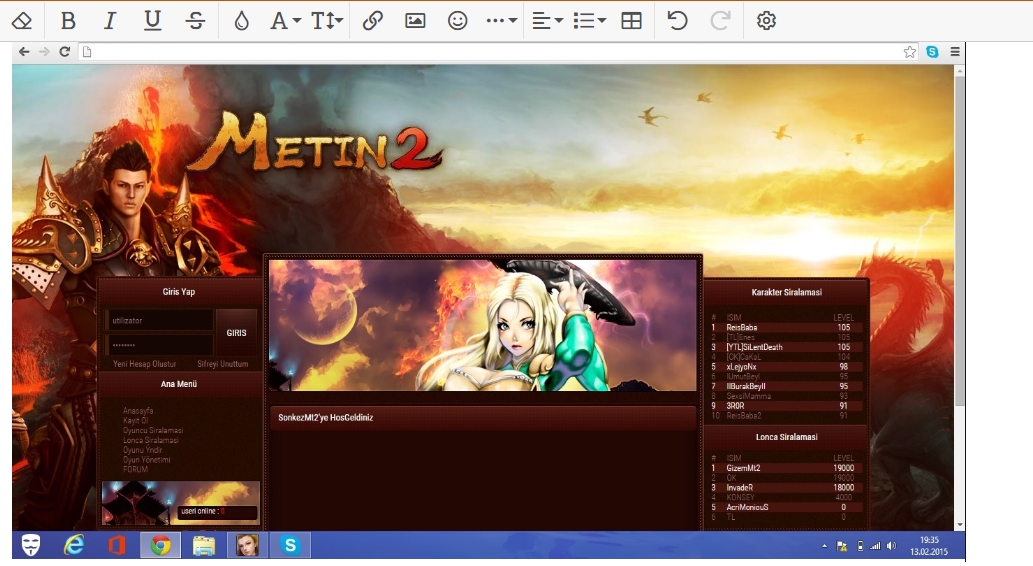The image size is (1033, 566).
Task: Expand the more options ellipsis menu
Action: pos(501,21)
